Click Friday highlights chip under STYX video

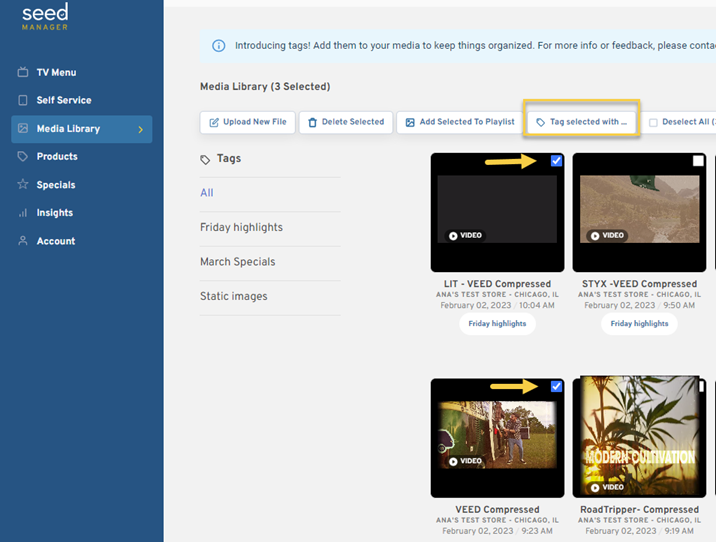click(x=639, y=324)
